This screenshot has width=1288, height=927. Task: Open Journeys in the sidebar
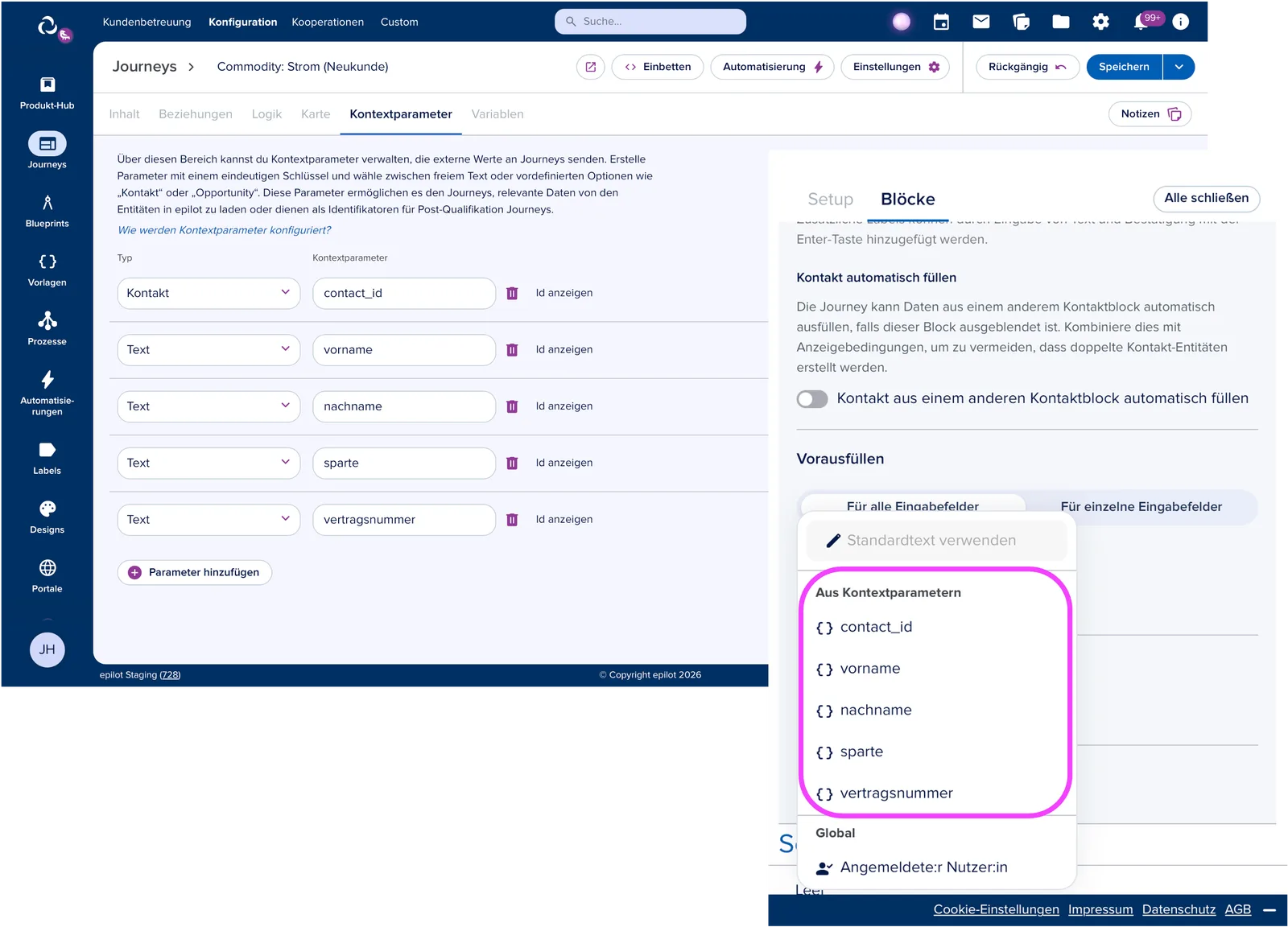pos(47,150)
